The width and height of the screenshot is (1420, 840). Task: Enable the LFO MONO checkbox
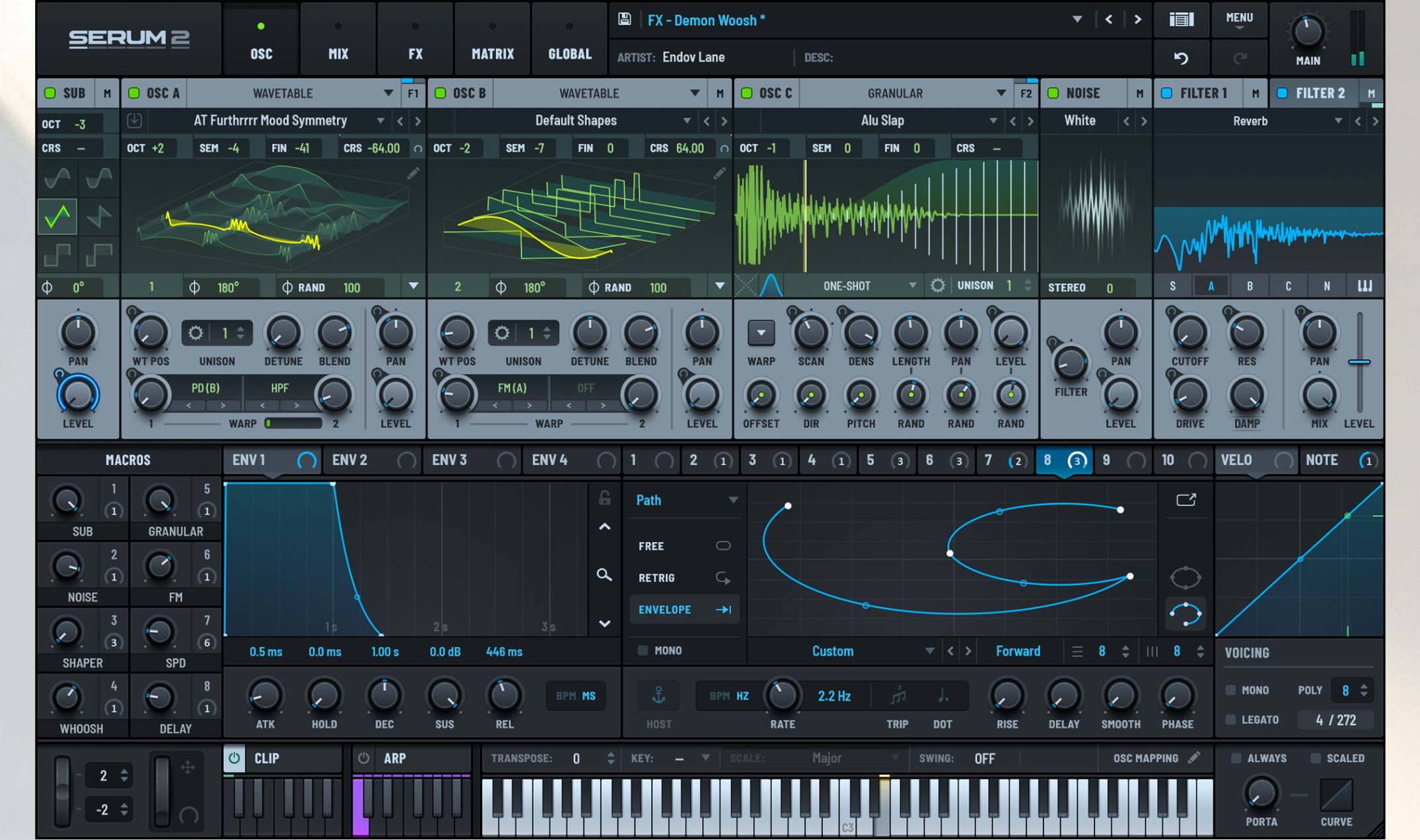[x=643, y=650]
